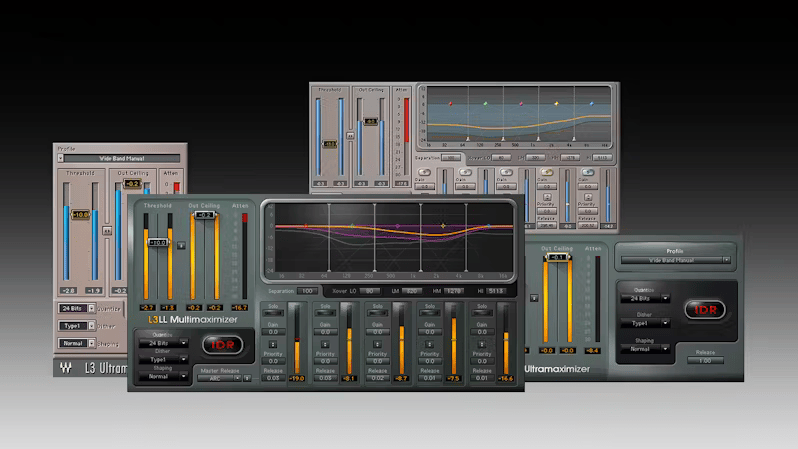Click L3-LL Threshold fader handle -10.0
The image size is (798, 449).
tap(158, 242)
